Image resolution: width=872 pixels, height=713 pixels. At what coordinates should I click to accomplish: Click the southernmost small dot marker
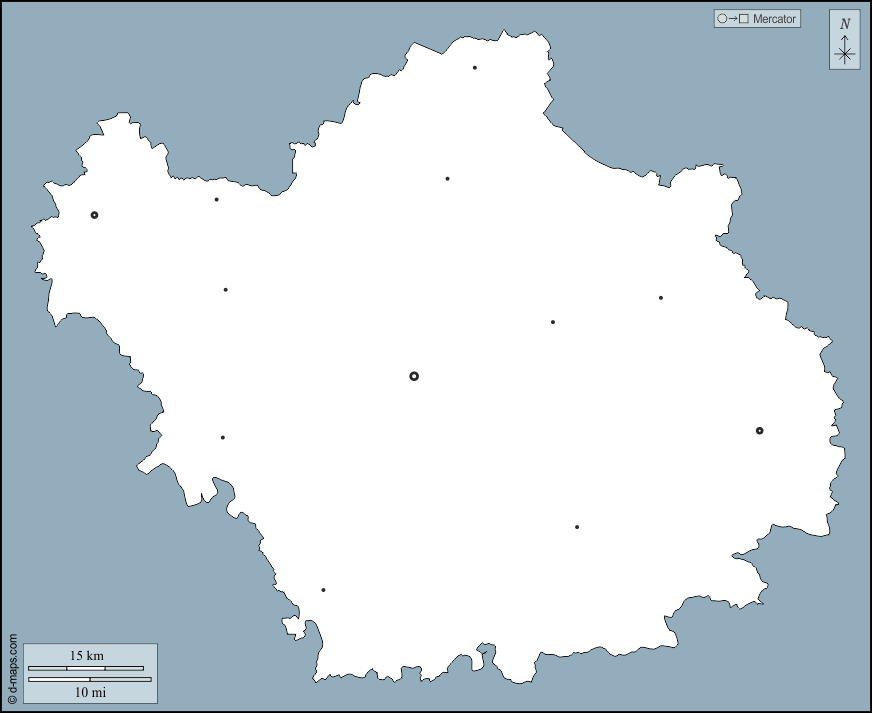[x=323, y=590]
